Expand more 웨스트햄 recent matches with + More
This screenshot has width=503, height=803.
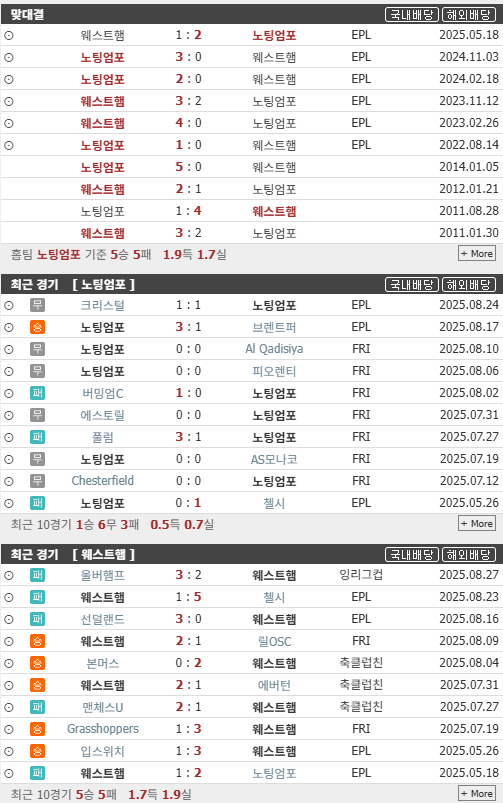tap(477, 793)
